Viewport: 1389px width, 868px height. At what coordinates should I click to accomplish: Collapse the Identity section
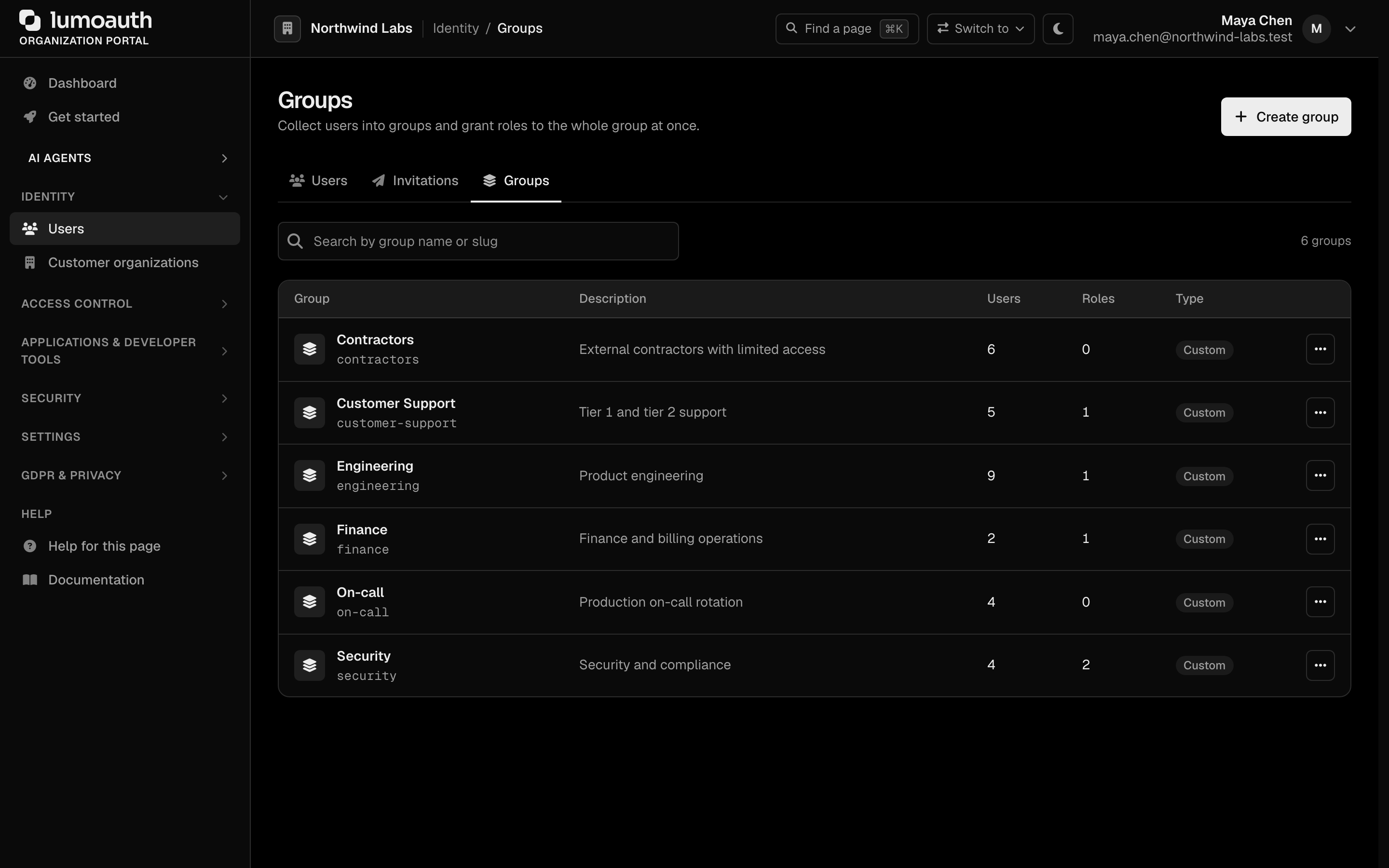124,197
